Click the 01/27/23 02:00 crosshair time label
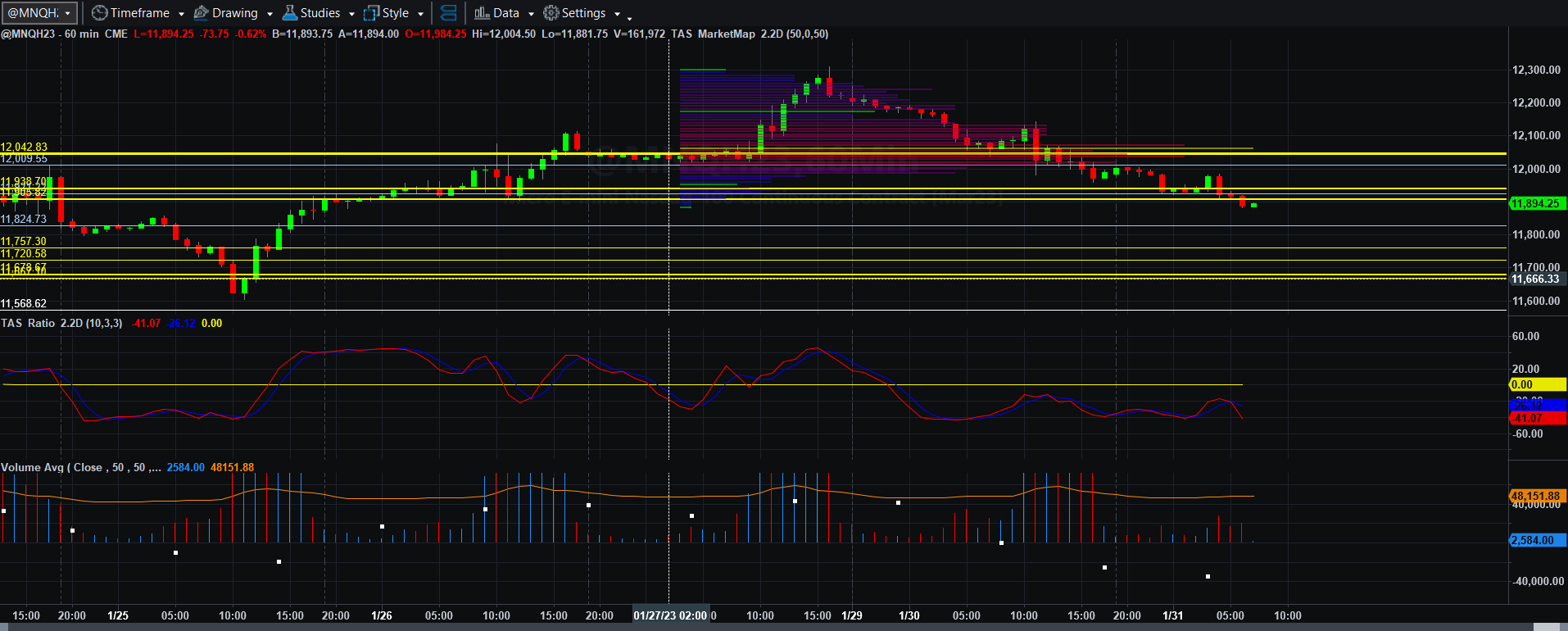 [x=671, y=615]
